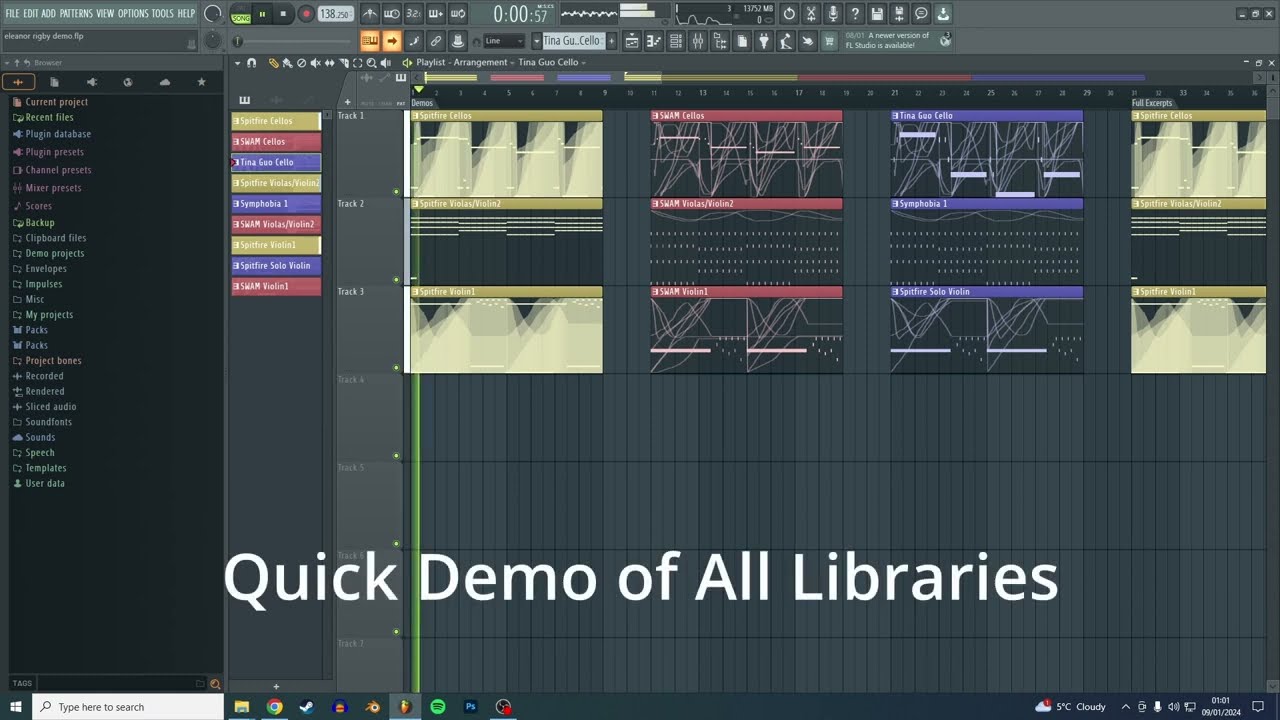This screenshot has width=1280, height=720.
Task: Click the Windows taskbar search box
Action: click(128, 707)
